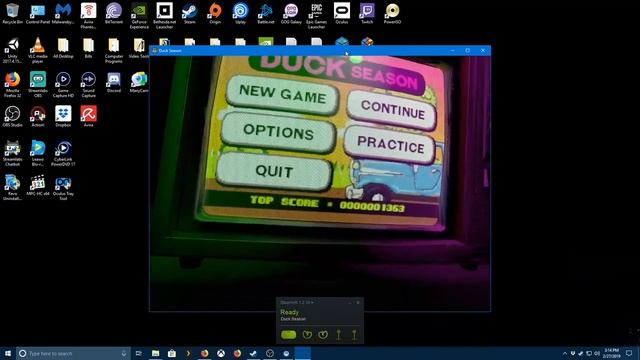This screenshot has width=640, height=360.
Task: Launch Twitch from the desktop
Action: [x=367, y=13]
